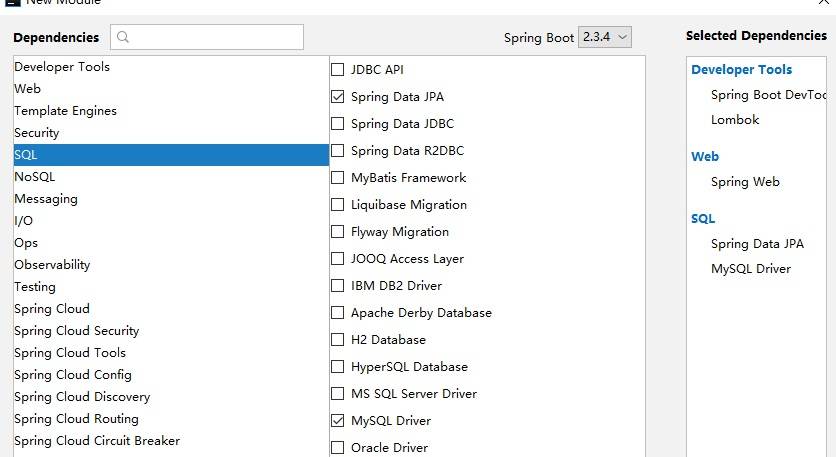The image size is (836, 457).
Task: Enable the JDBC API checkbox
Action: coord(337,70)
